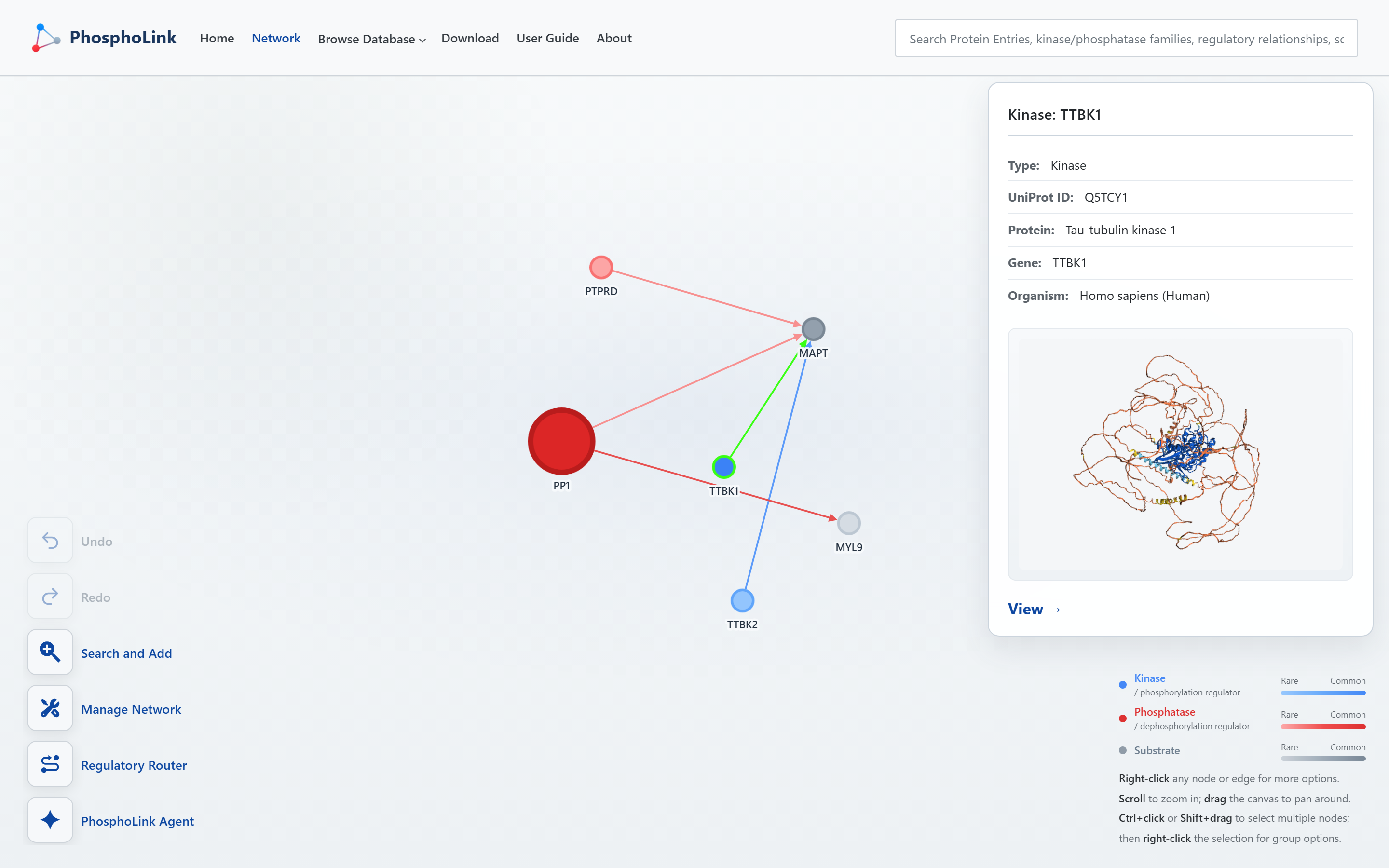Image resolution: width=1389 pixels, height=868 pixels.
Task: Click the Kinase: TTBK1 panel heading
Action: click(1054, 115)
